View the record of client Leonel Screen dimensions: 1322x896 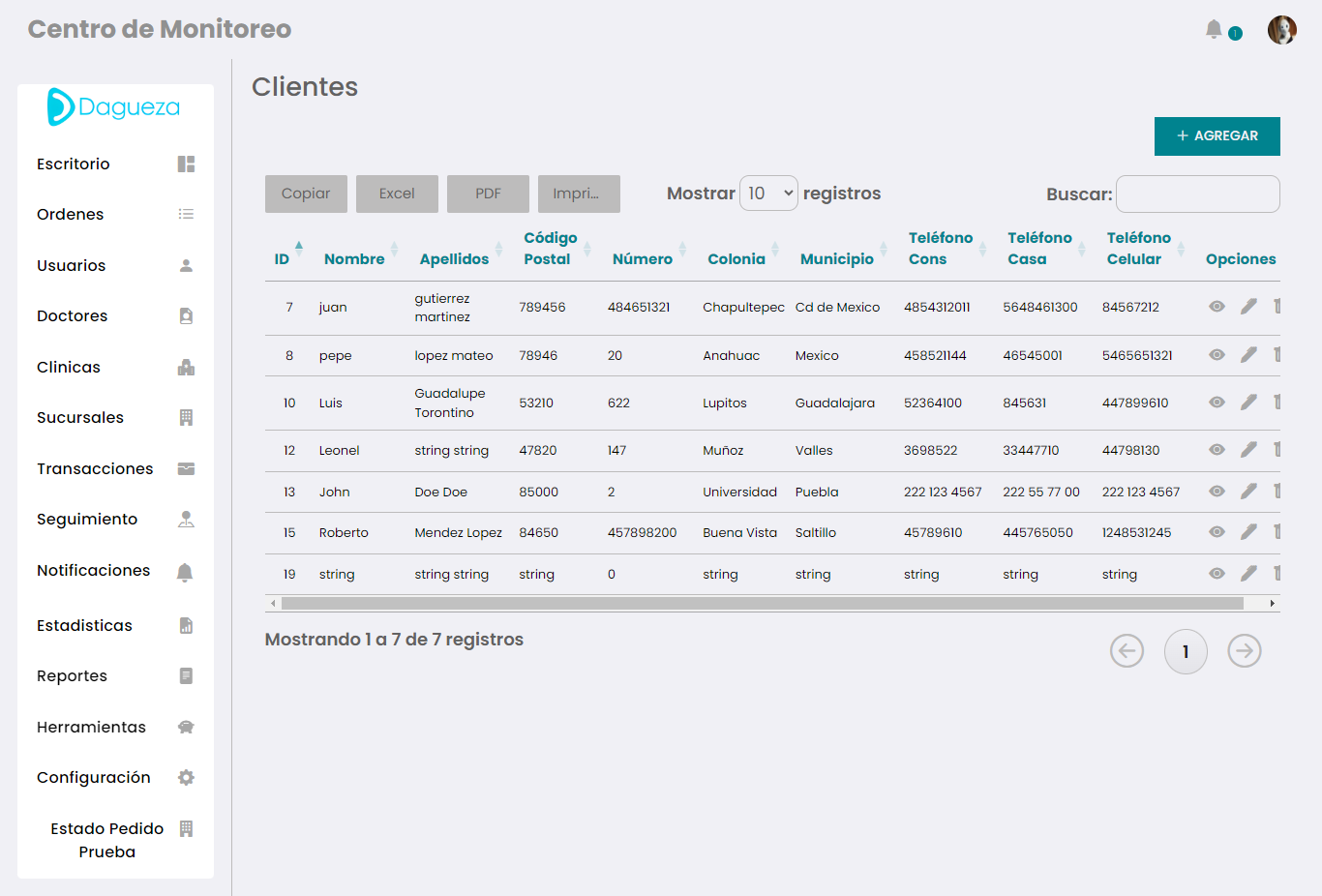pyautogui.click(x=1217, y=449)
